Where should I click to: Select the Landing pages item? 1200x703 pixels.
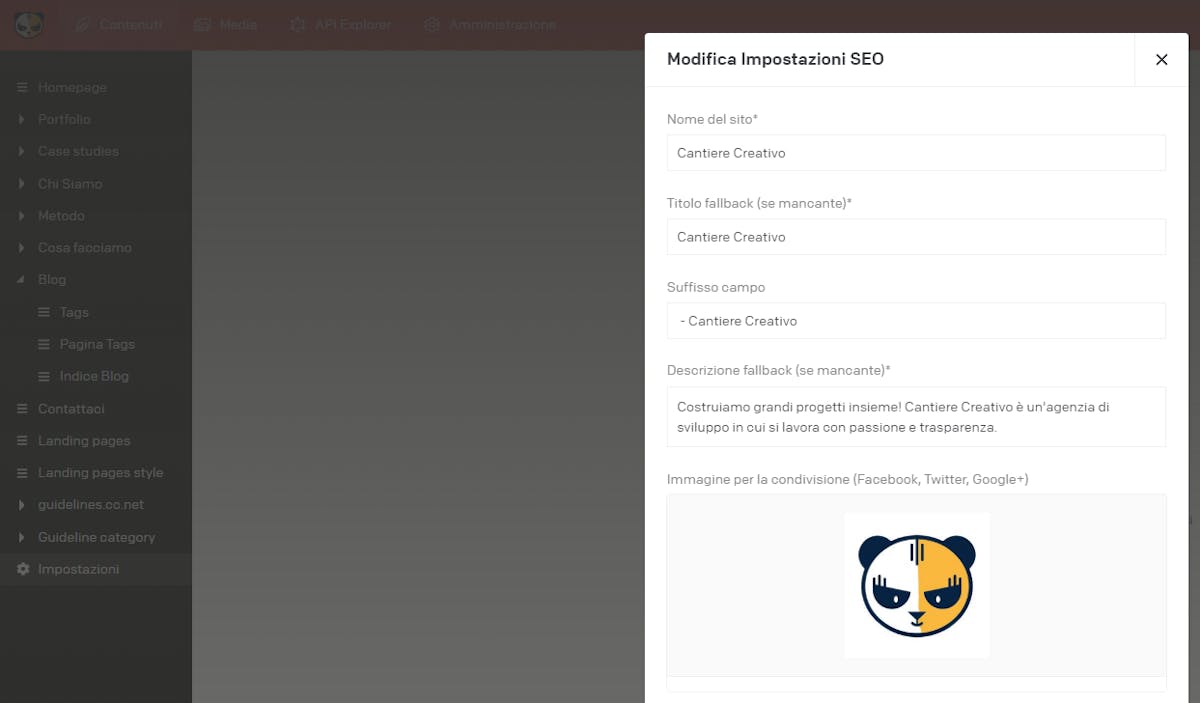pos(96,441)
